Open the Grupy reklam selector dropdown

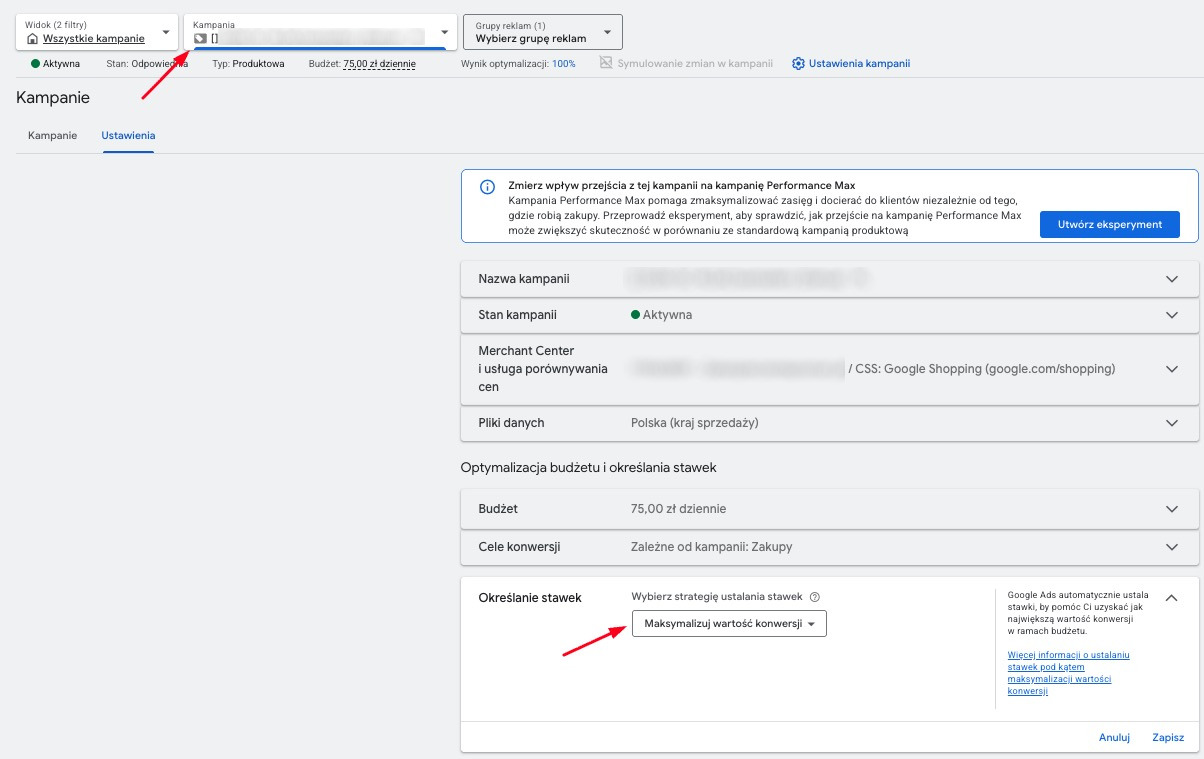(x=542, y=32)
